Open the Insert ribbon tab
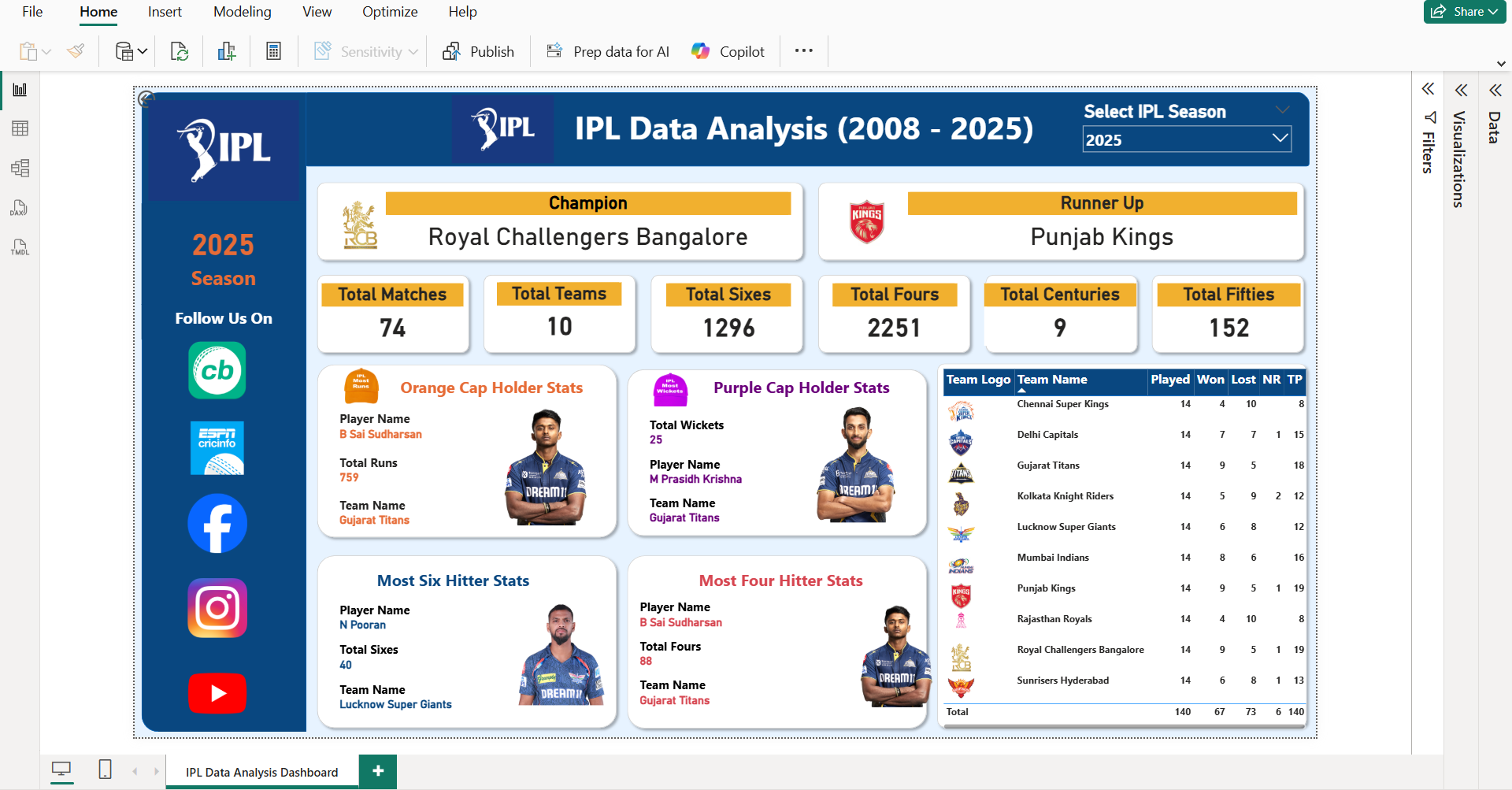Viewport: 1512px width, 790px height. [x=165, y=12]
